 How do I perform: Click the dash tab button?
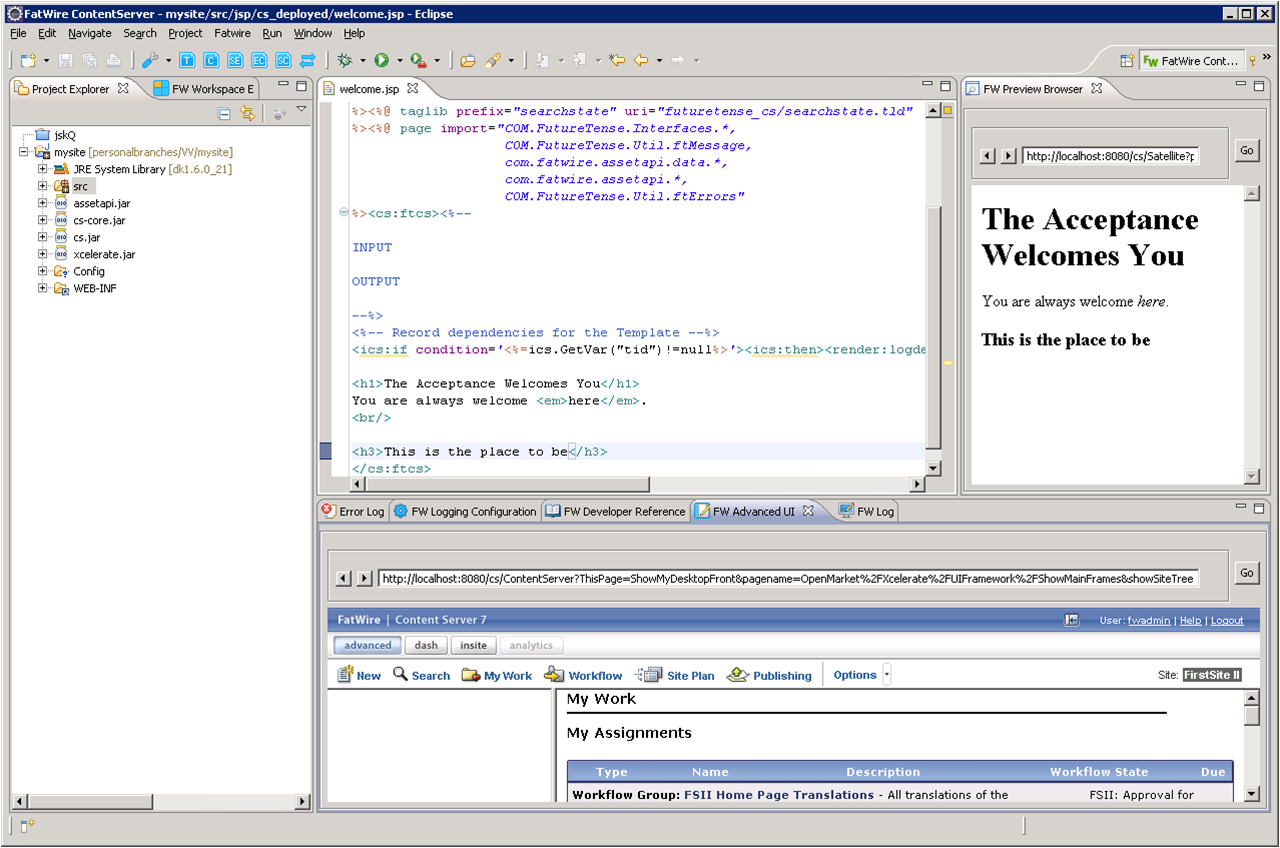click(x=426, y=645)
